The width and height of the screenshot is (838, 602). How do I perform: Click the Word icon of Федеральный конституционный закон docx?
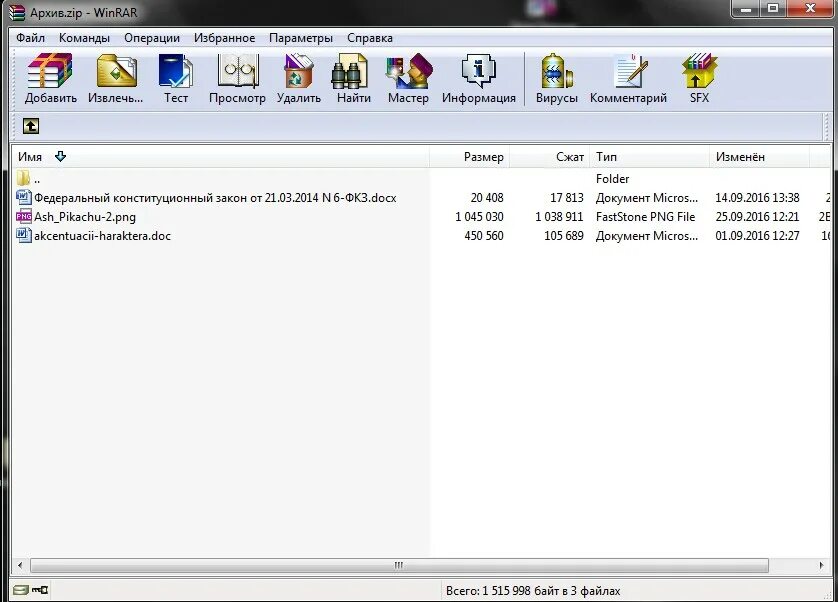click(24, 197)
